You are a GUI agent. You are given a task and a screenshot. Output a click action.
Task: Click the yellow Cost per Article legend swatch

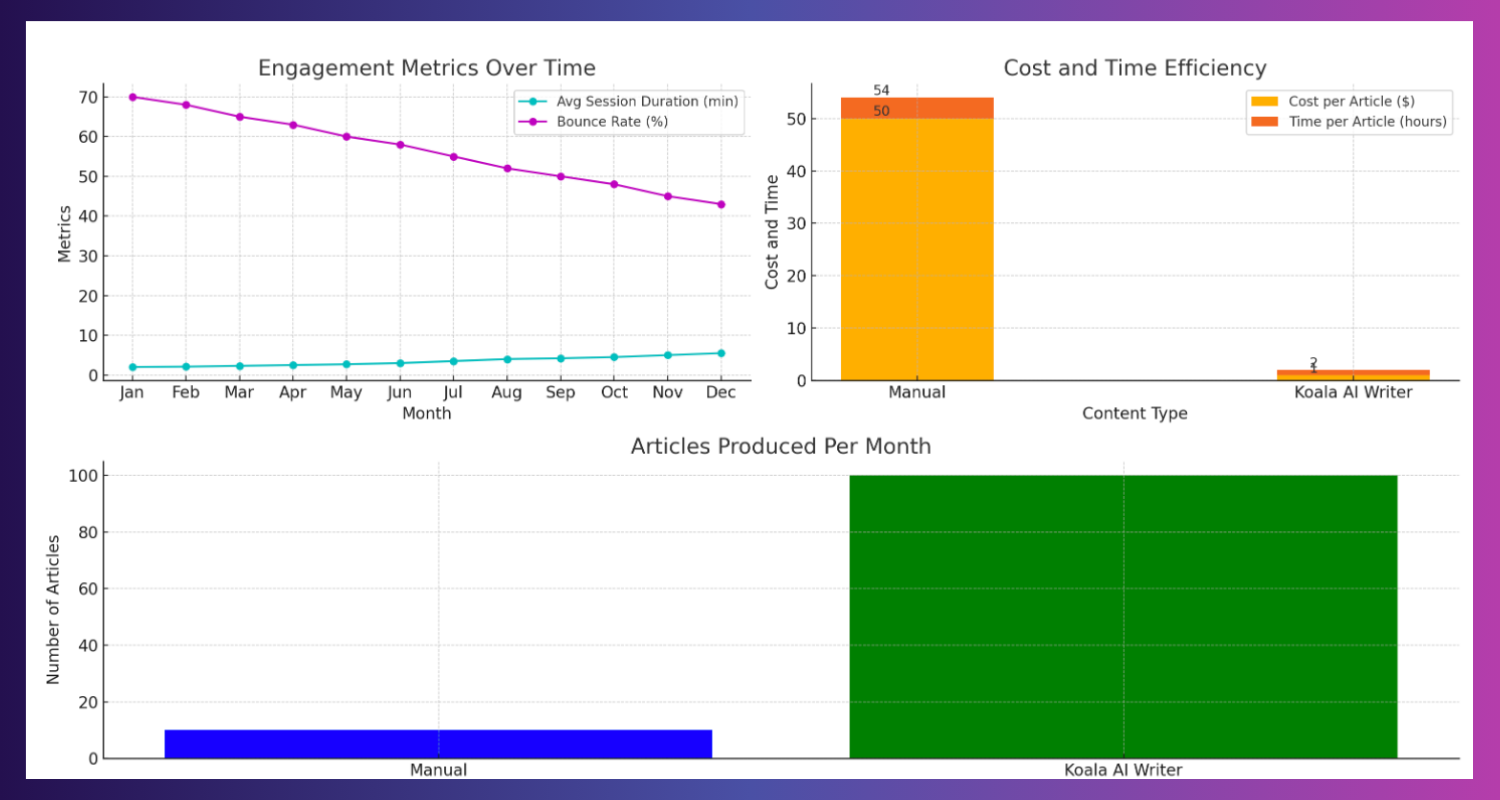(x=1264, y=101)
